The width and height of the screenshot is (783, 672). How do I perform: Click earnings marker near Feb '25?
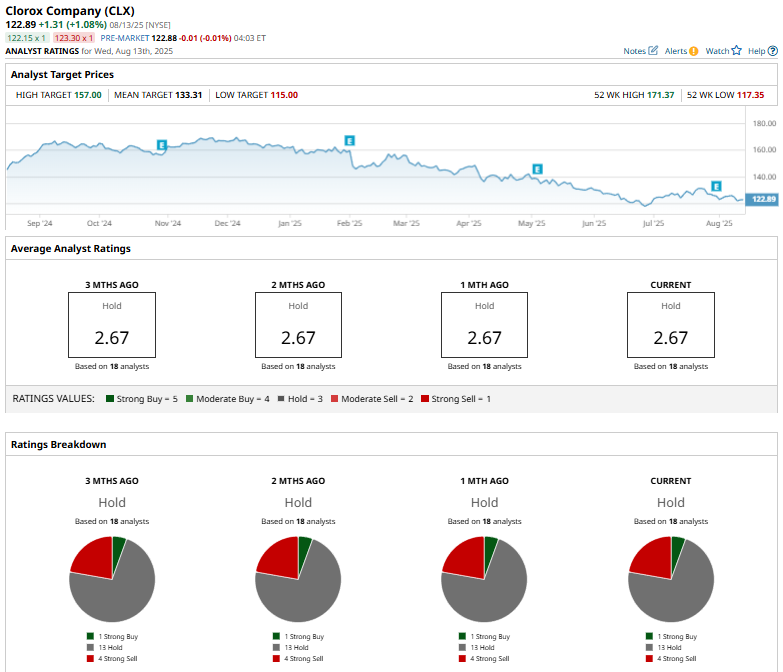pos(350,141)
